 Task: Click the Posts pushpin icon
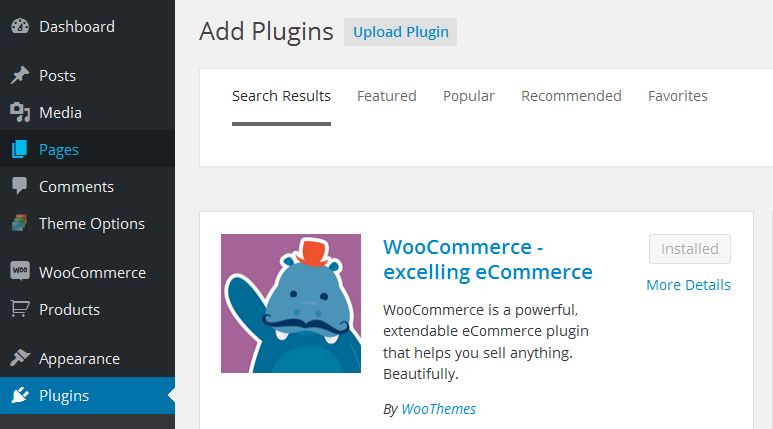[19, 76]
